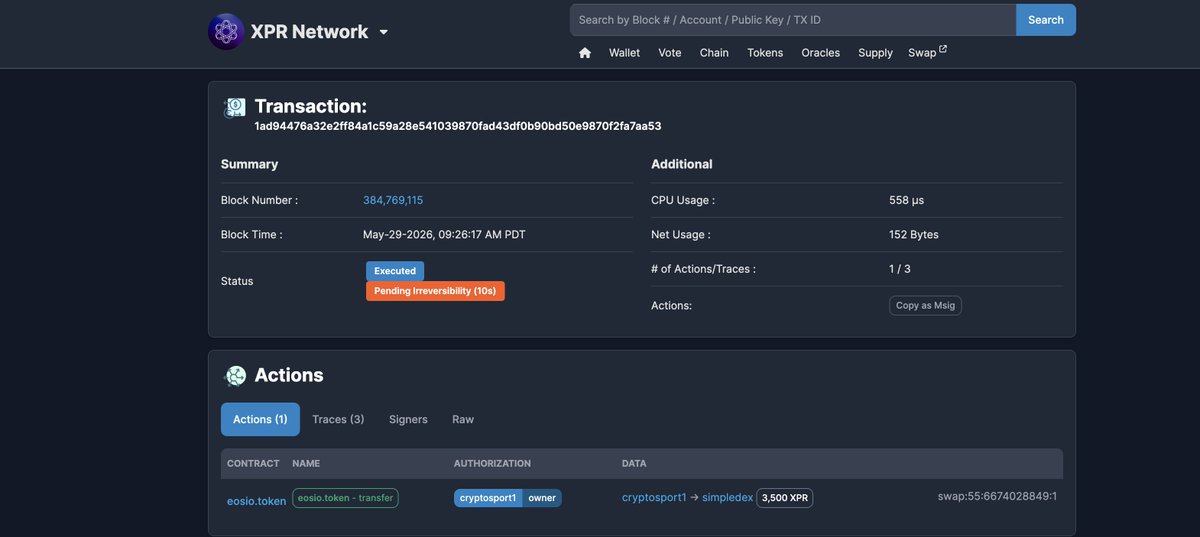Image resolution: width=1200 pixels, height=537 pixels.
Task: Open the eosio.token contract link
Action: tap(256, 501)
